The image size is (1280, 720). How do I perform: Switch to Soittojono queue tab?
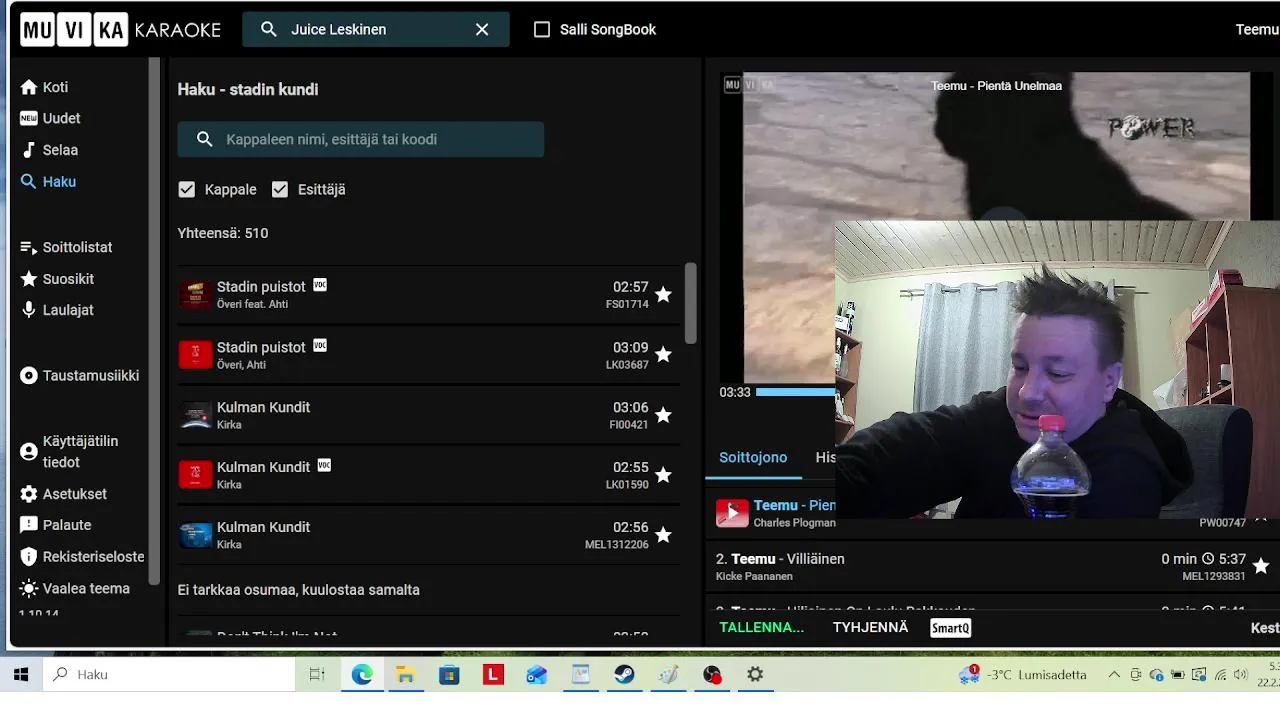click(753, 457)
